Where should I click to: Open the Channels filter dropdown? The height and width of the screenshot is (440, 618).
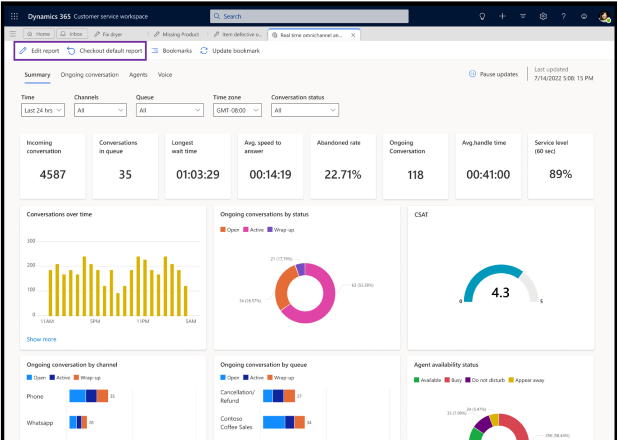100,110
